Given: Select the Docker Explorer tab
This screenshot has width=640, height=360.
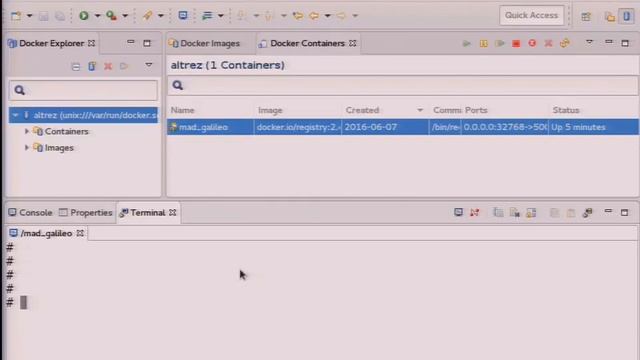Looking at the screenshot, I should (x=51, y=43).
